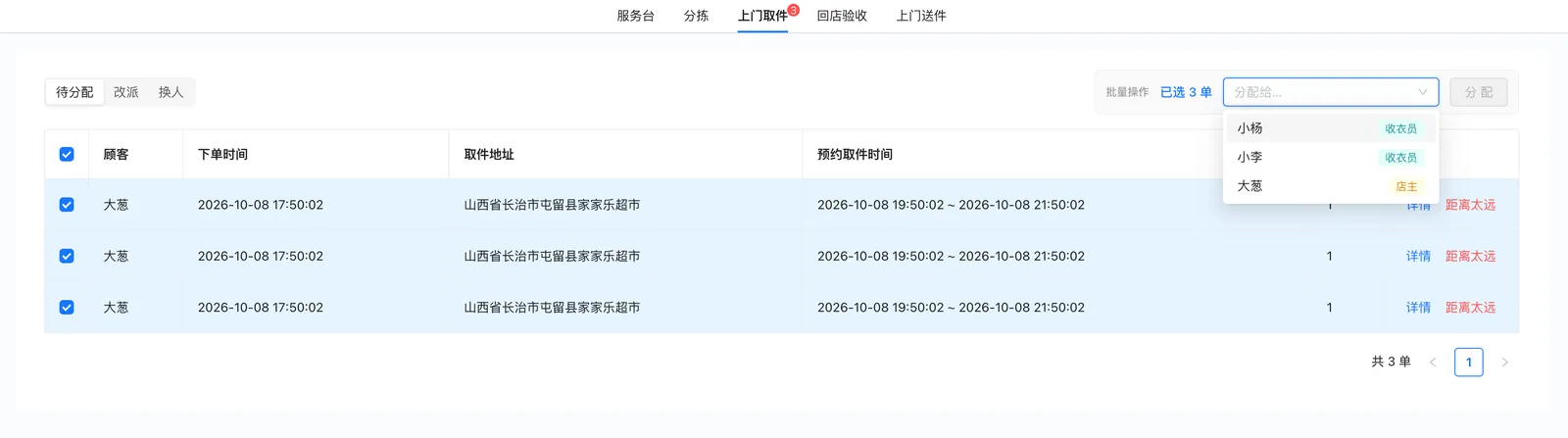Screen dimensions: 1568x438
Task: Open the 分配给... dropdown box
Action: click(1331, 92)
